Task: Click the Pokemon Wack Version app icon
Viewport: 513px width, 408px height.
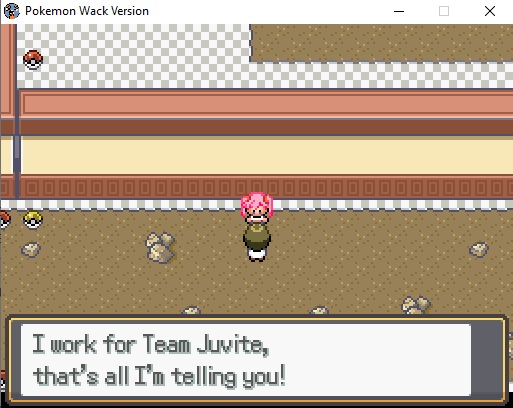Action: (12, 11)
